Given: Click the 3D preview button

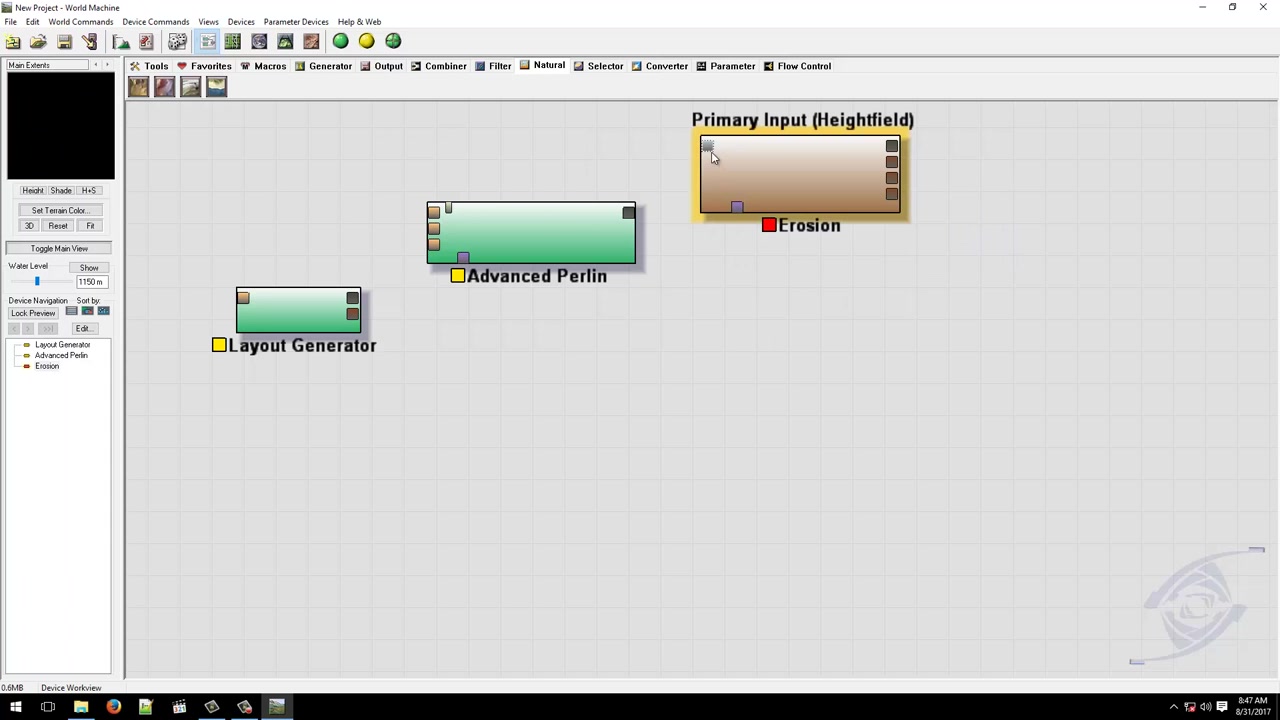Looking at the screenshot, I should pos(29,226).
